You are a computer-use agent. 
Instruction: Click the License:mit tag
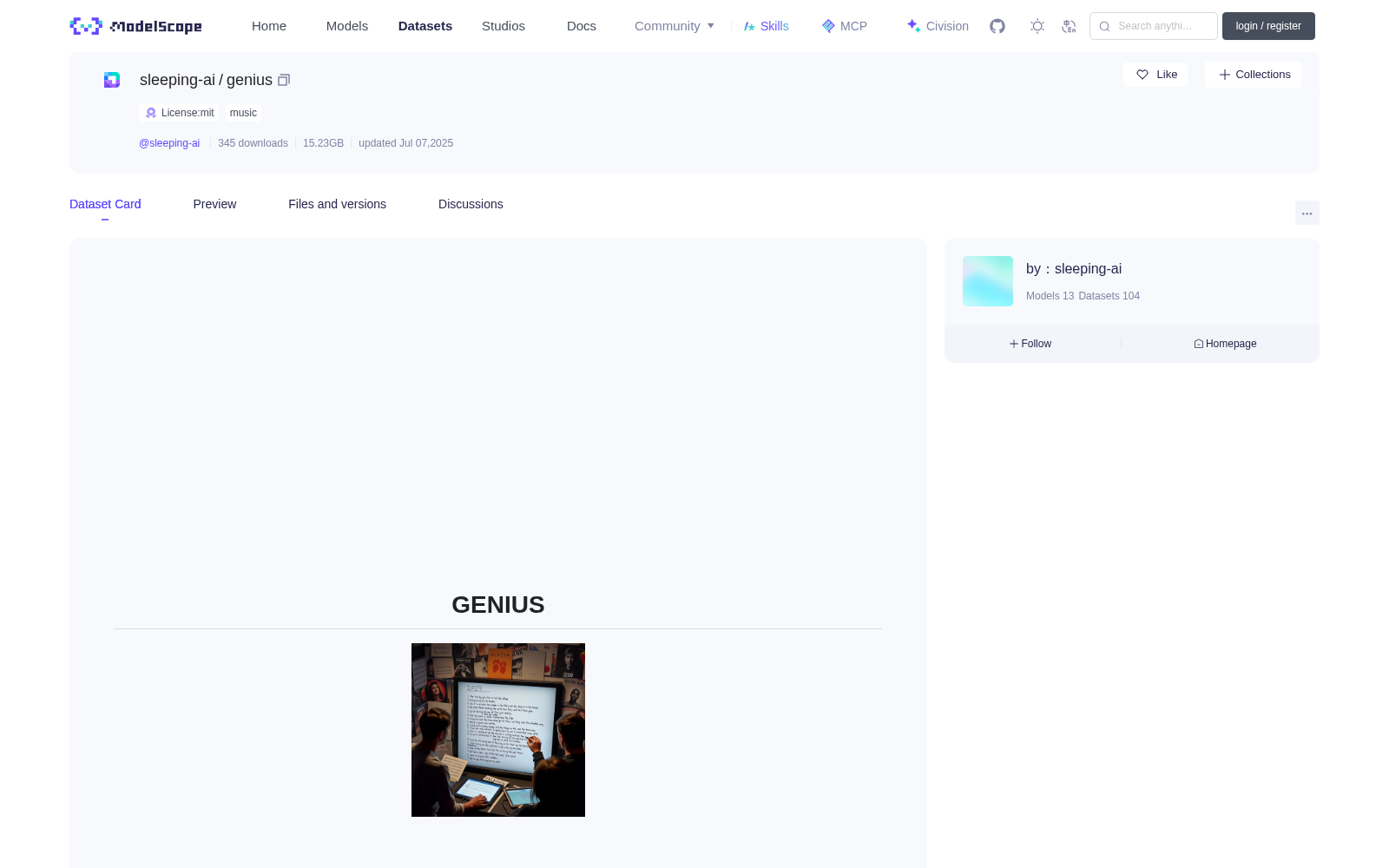click(x=180, y=113)
